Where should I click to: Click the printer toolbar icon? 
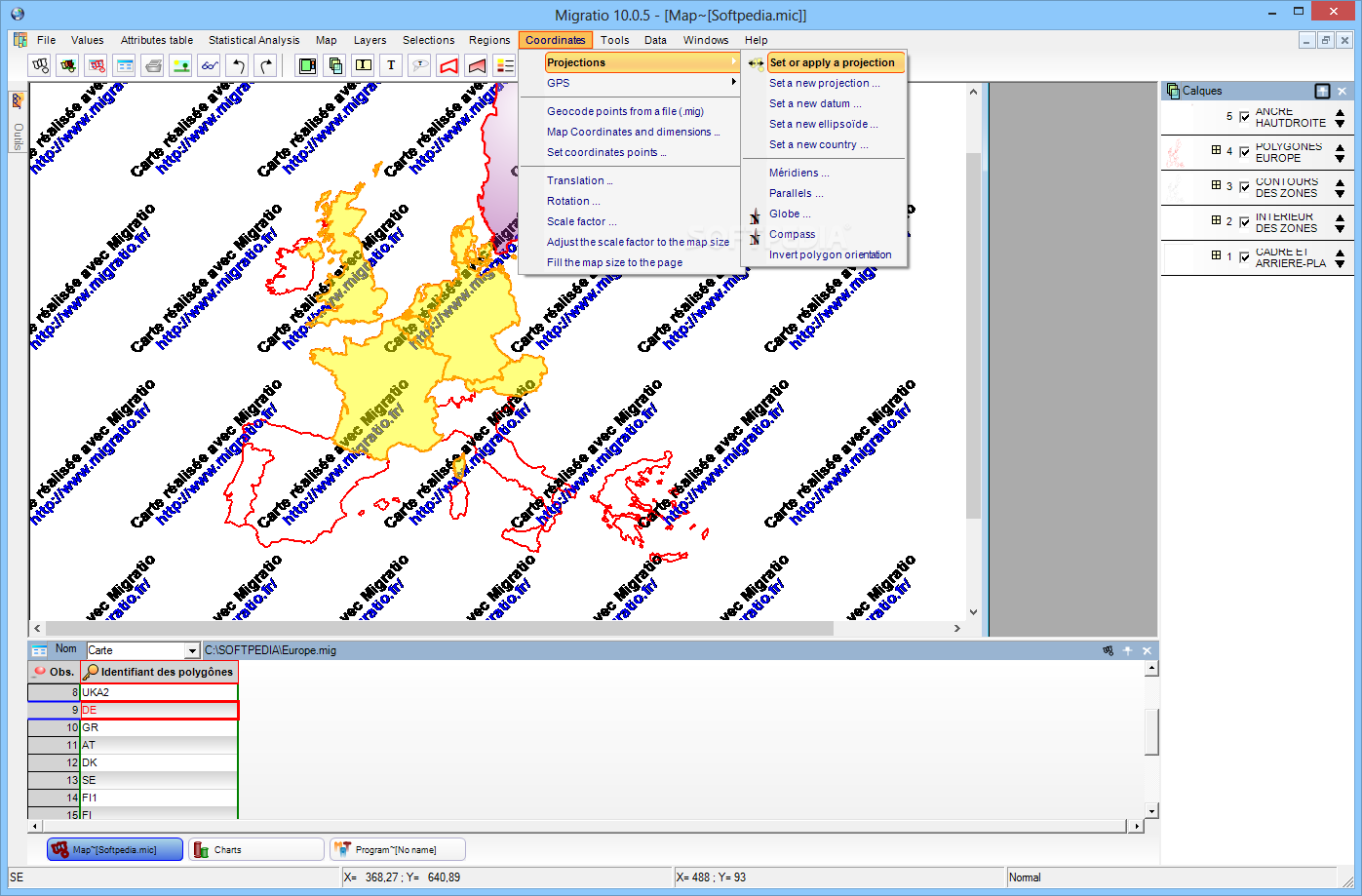click(153, 65)
